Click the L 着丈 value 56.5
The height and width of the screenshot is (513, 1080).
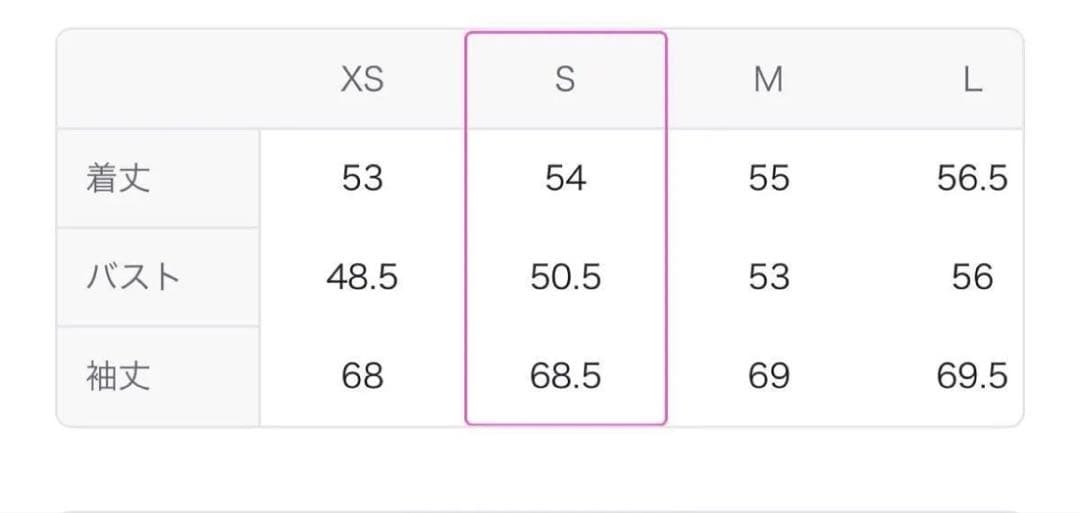972,179
